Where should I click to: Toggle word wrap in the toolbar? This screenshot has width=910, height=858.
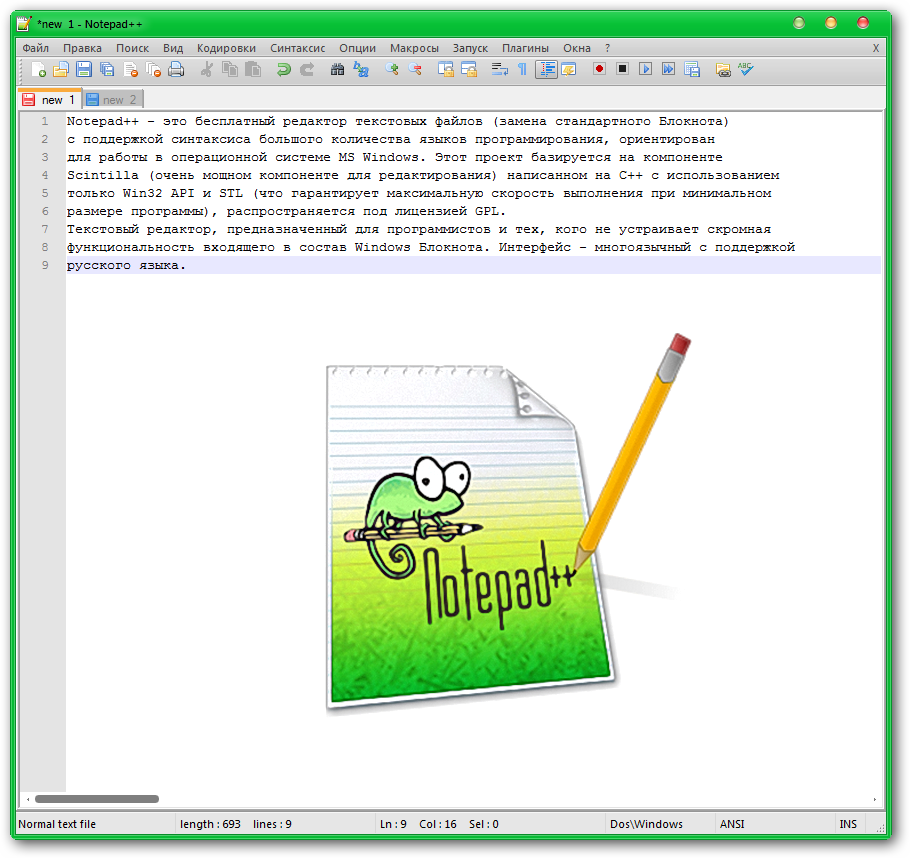pos(499,70)
